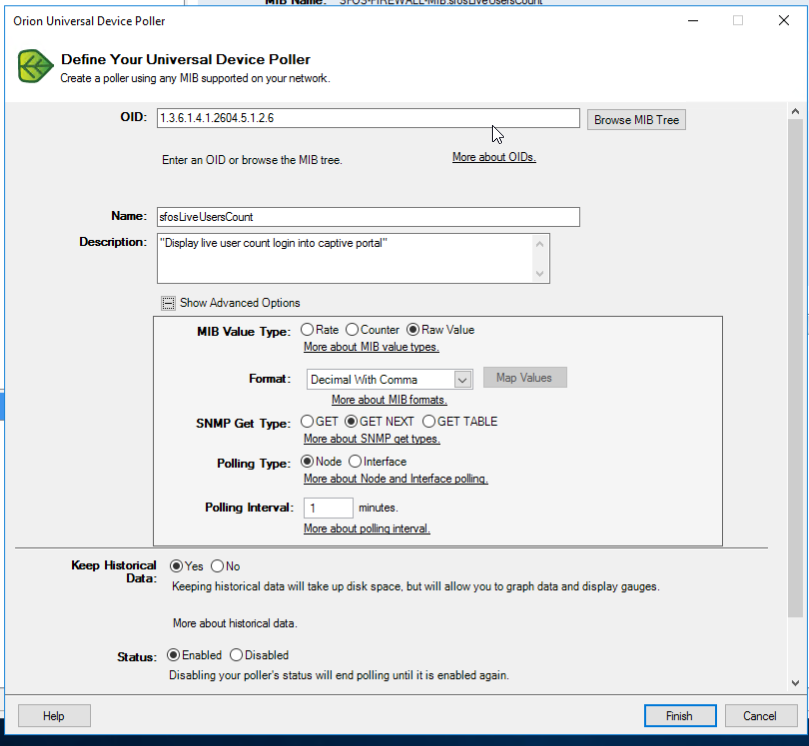Image resolution: width=809 pixels, height=746 pixels.
Task: Open More about MIB formats link
Action: [390, 400]
